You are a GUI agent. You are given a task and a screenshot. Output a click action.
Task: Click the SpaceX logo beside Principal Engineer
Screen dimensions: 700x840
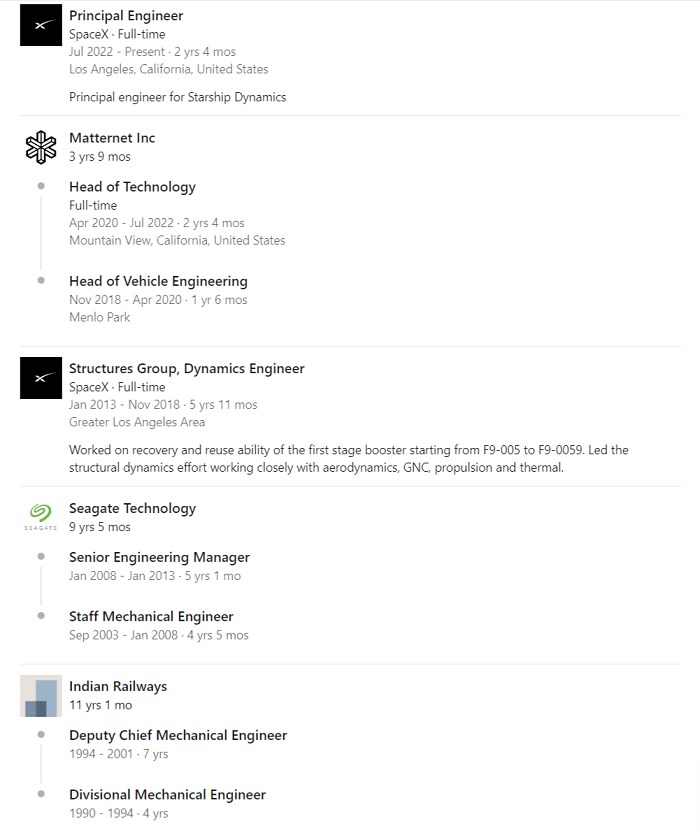41,25
